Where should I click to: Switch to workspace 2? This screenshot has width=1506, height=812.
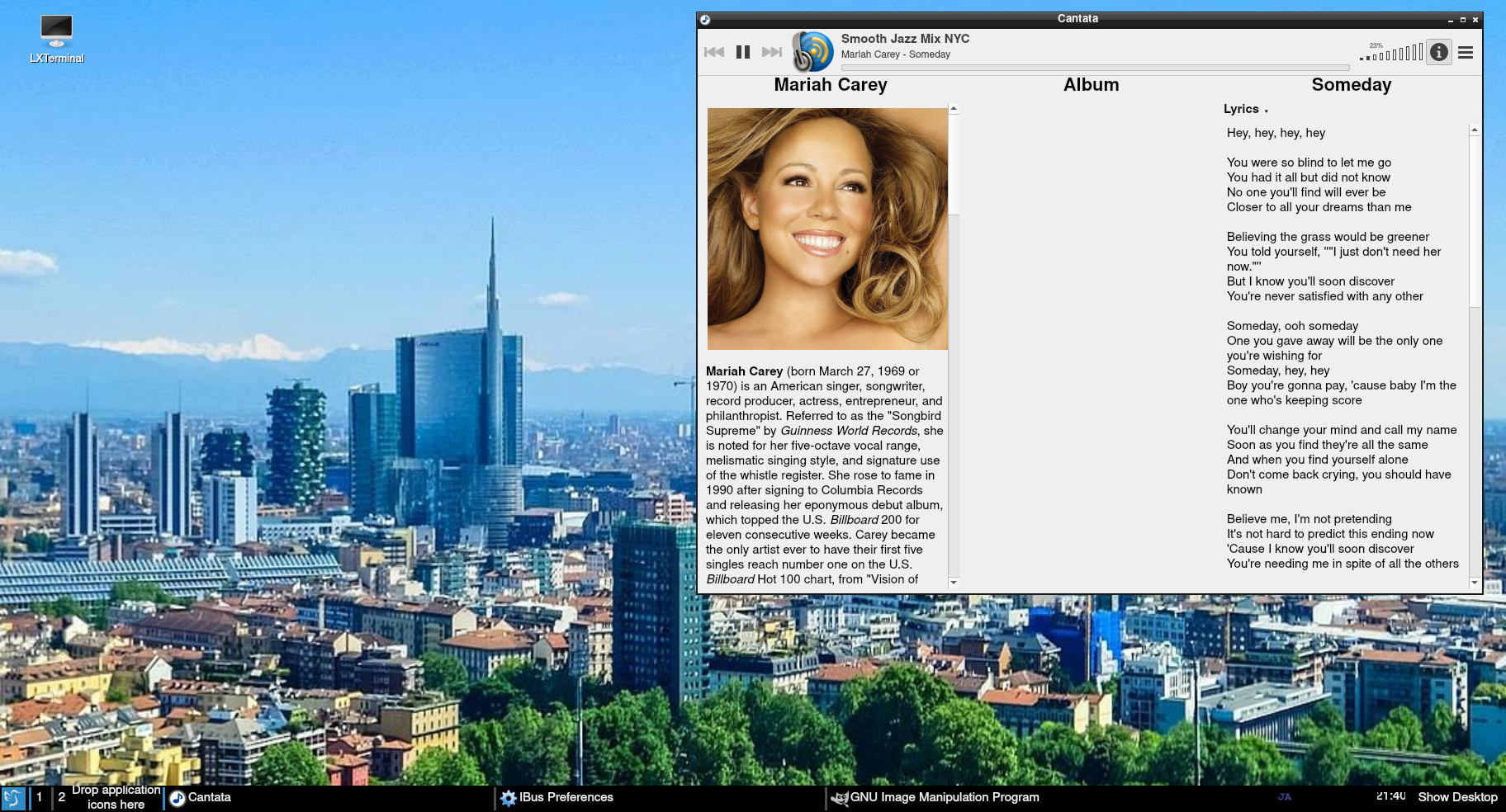point(62,798)
